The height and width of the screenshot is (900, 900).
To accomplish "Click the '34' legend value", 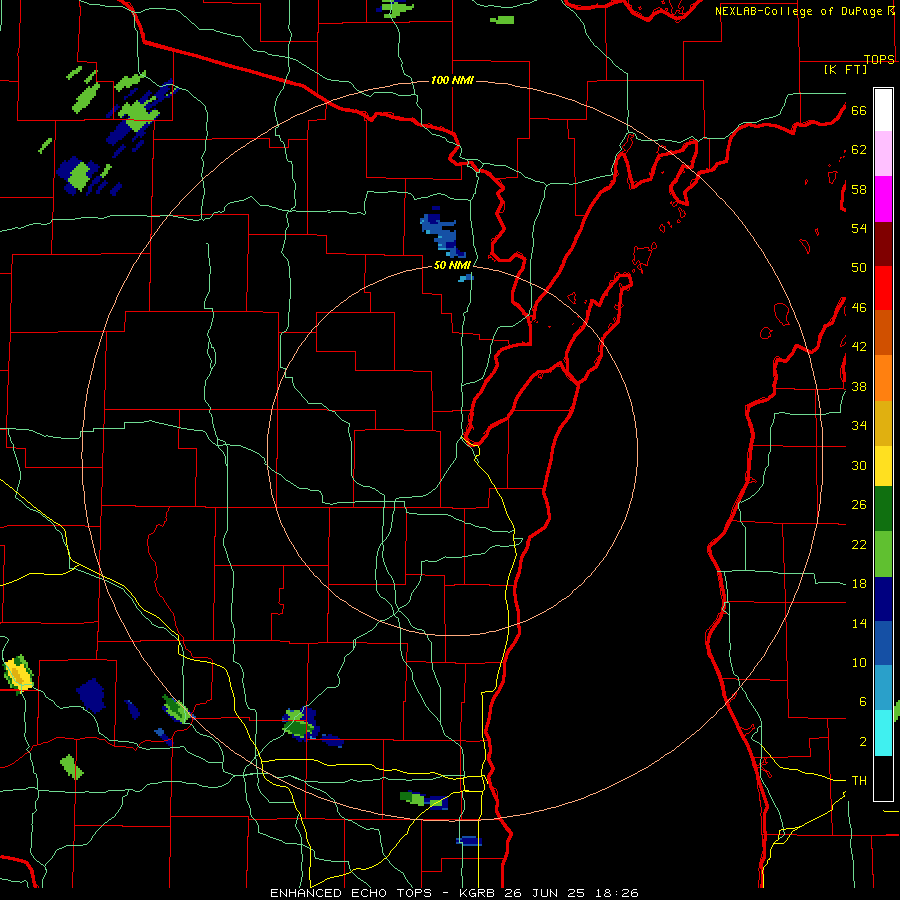I will pyautogui.click(x=859, y=426).
